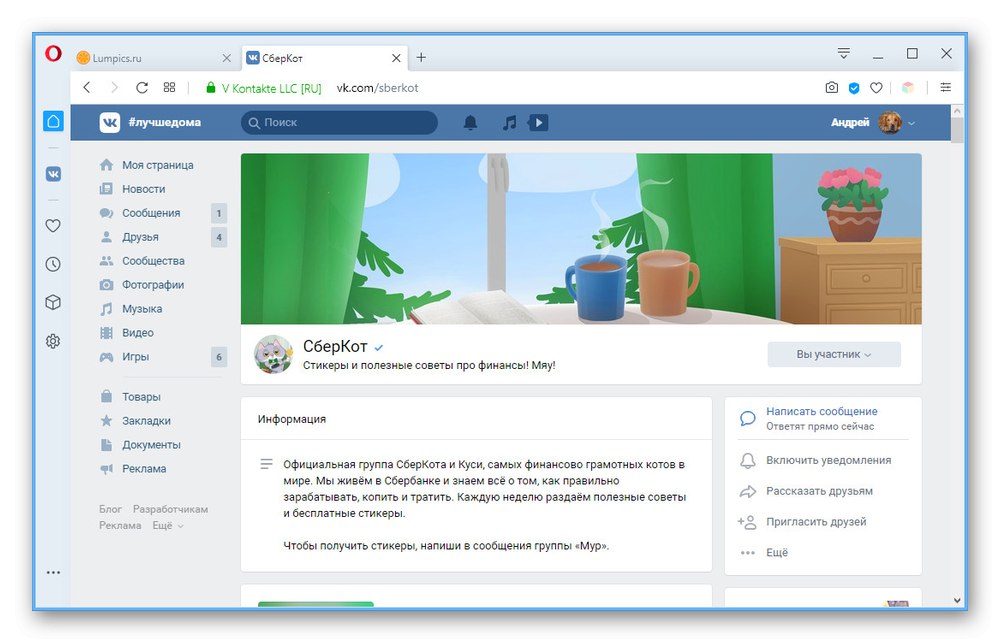Click the Информация section heading
Screen dimensions: 1000x643
pyautogui.click(x=291, y=419)
